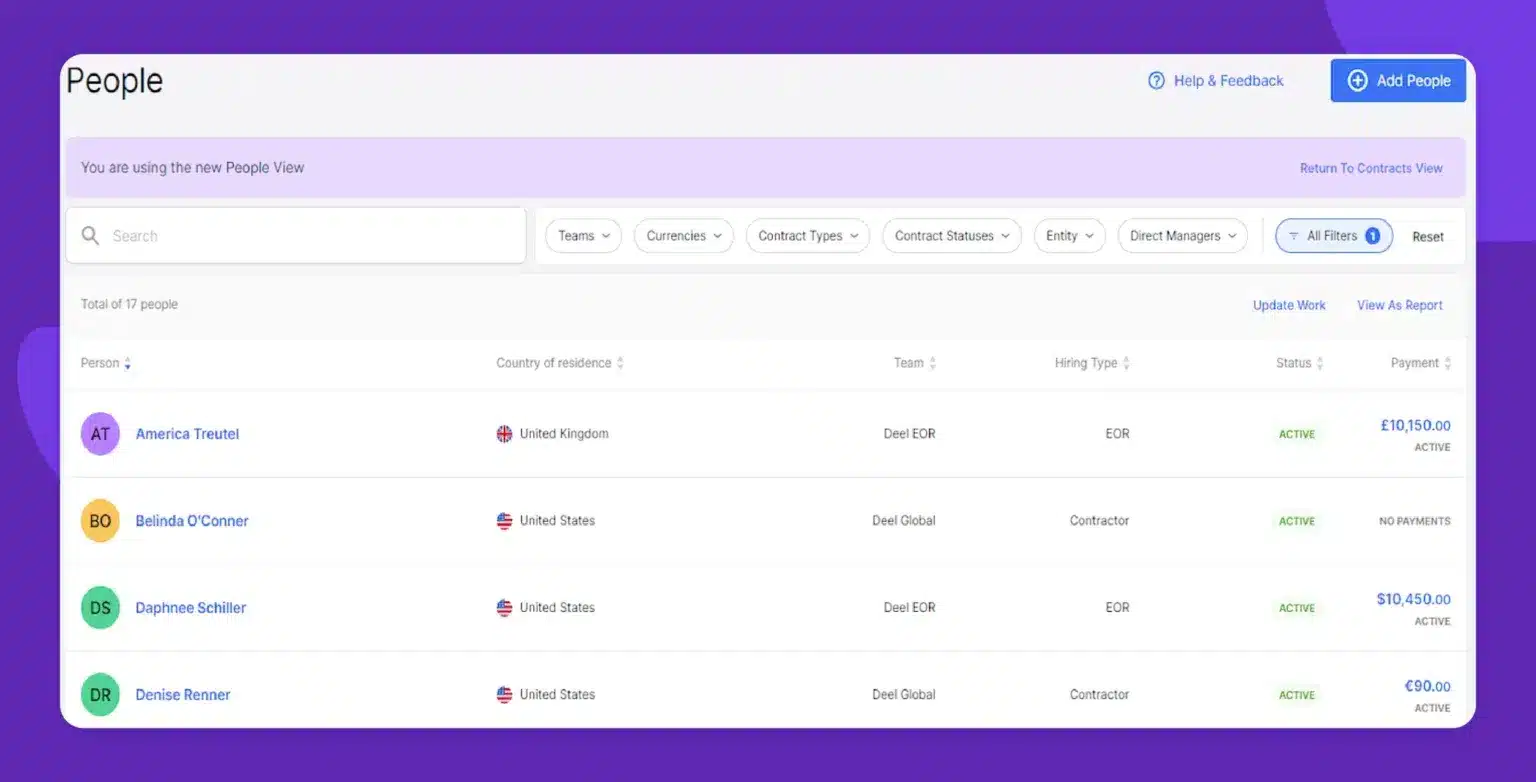Sort by Payment column arrows
Image resolution: width=1536 pixels, height=782 pixels.
click(x=1447, y=364)
